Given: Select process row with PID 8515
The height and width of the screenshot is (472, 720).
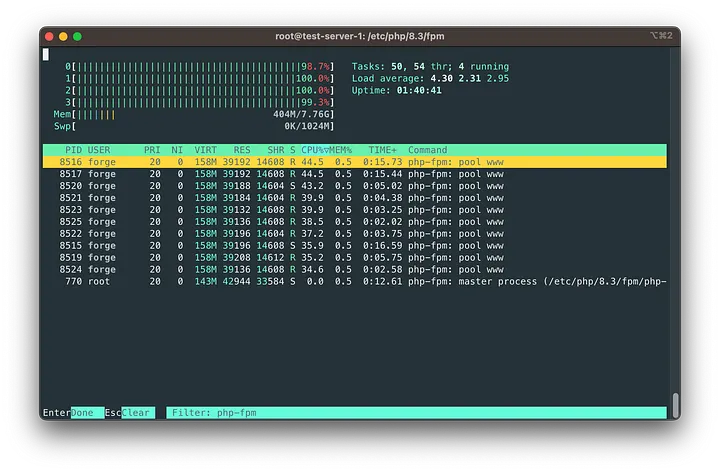Looking at the screenshot, I should point(354,246).
